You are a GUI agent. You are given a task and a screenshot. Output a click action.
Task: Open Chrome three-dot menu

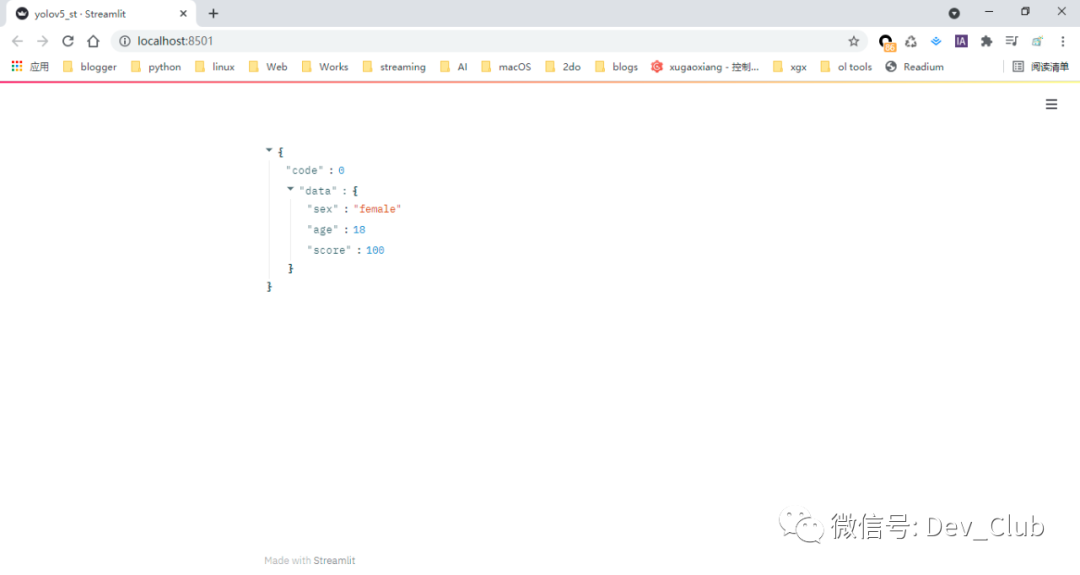point(1063,41)
